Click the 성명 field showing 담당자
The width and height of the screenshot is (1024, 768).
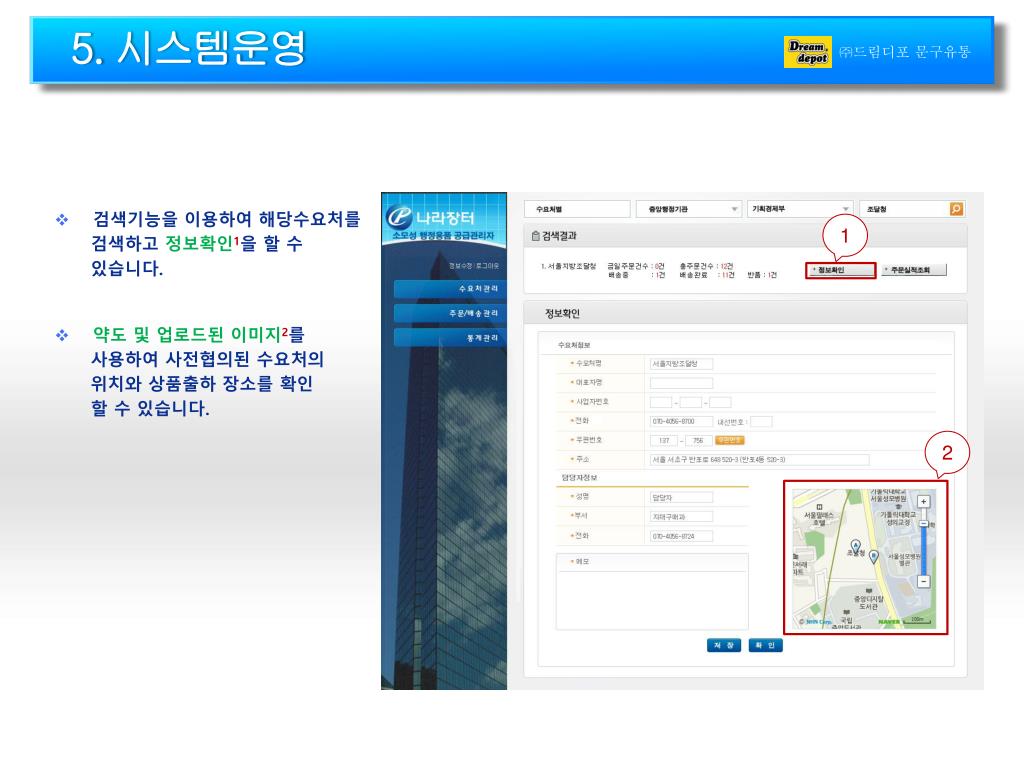coord(681,498)
